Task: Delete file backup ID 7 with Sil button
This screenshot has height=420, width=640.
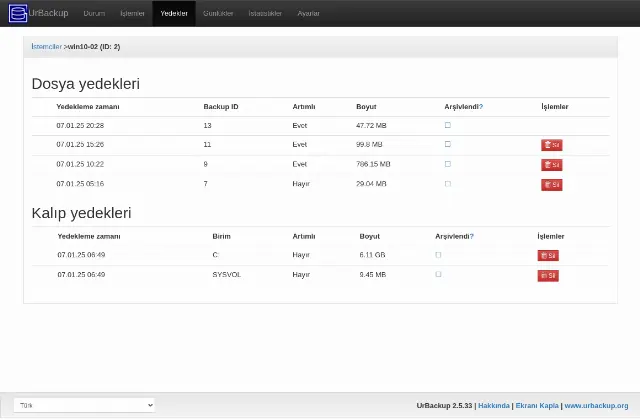Action: coord(552,185)
